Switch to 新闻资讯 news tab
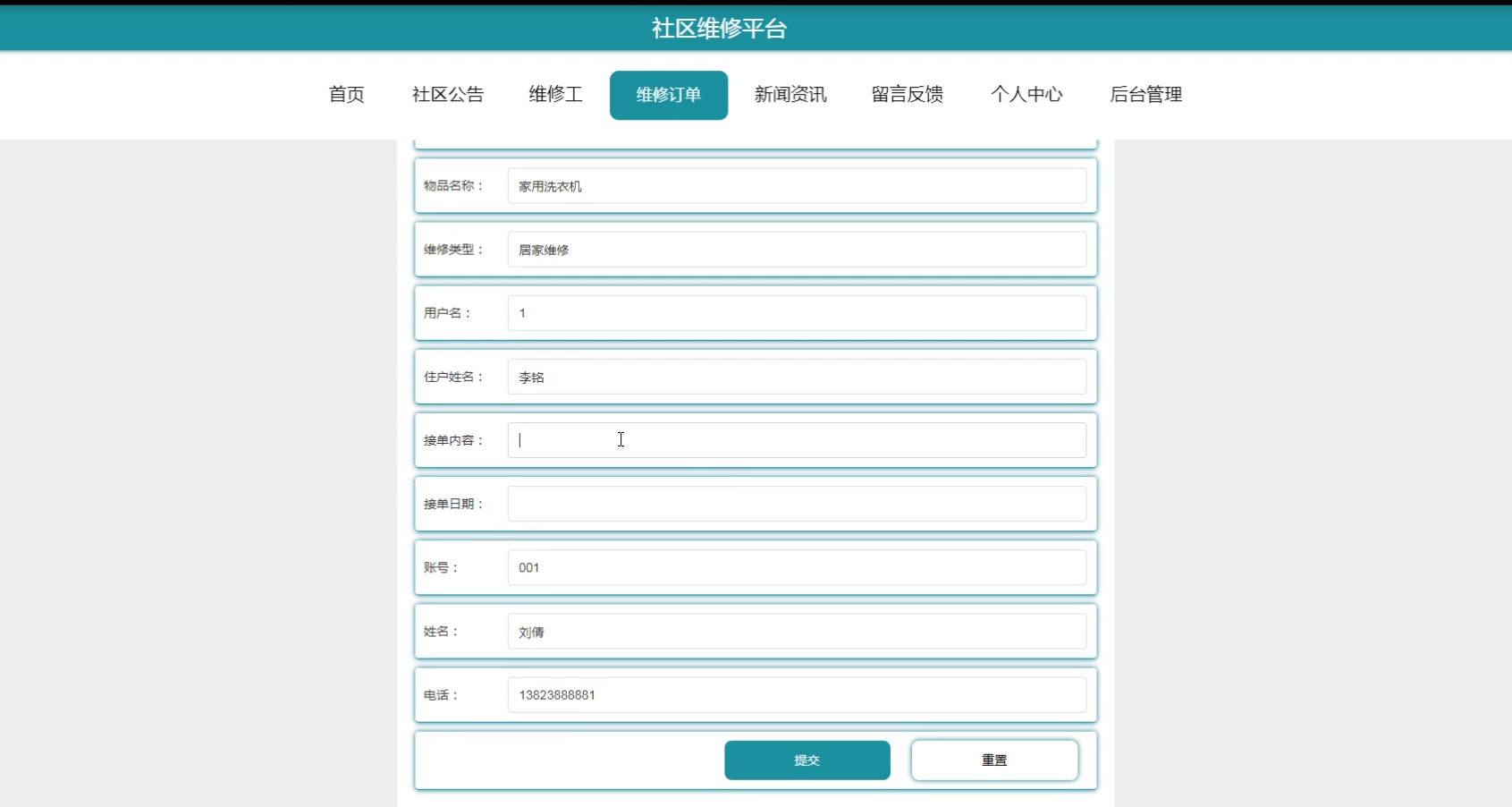Image resolution: width=1512 pixels, height=807 pixels. (790, 95)
